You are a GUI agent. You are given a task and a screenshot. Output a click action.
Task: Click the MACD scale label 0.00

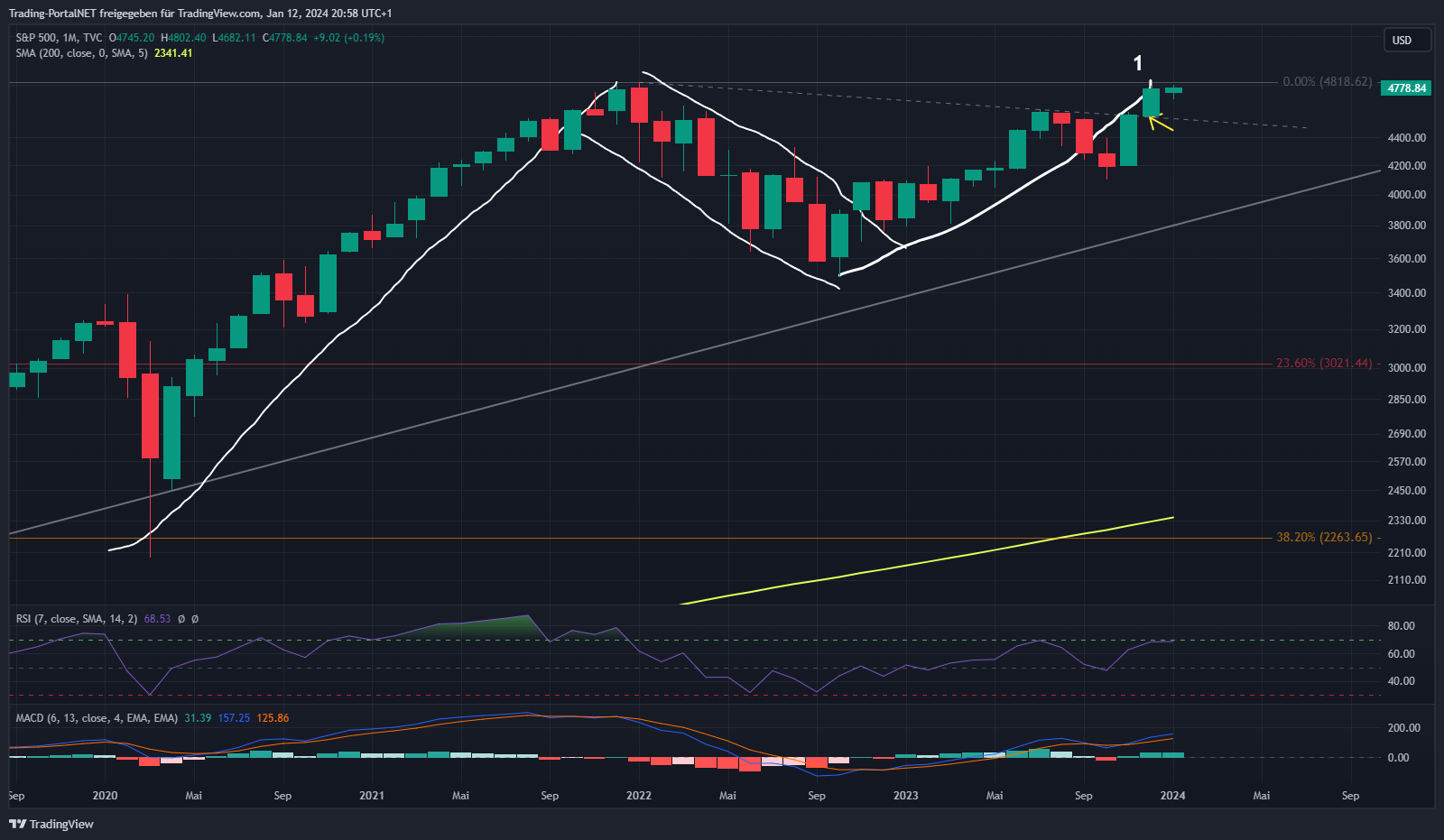point(1398,758)
